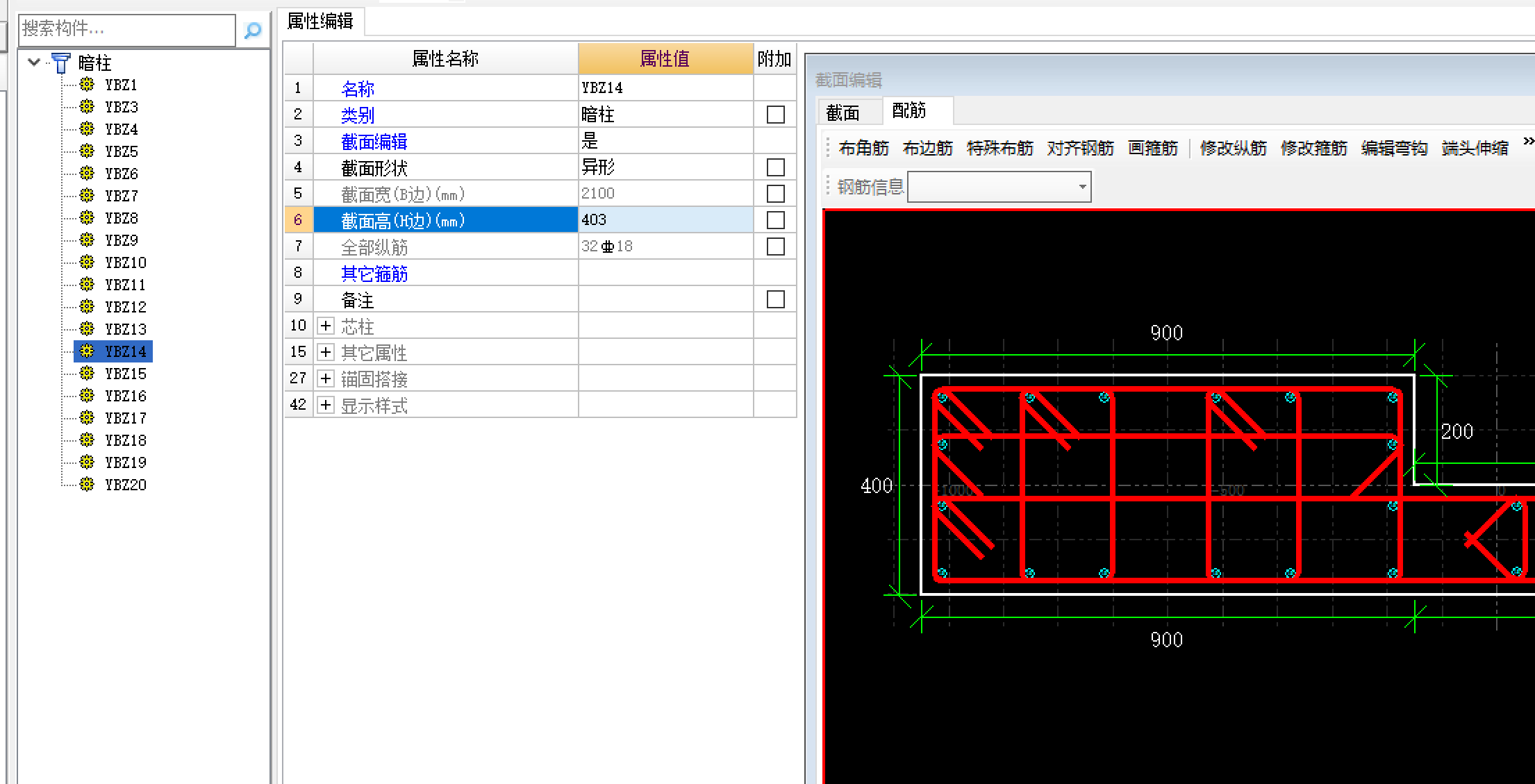Click the gear icon beside YBZ7
1535x784 pixels.
tap(87, 196)
